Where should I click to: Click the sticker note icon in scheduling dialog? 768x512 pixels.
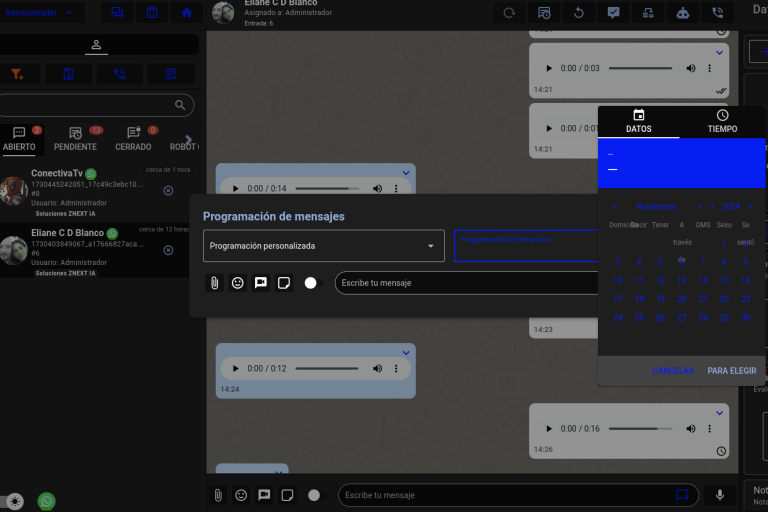coord(284,283)
